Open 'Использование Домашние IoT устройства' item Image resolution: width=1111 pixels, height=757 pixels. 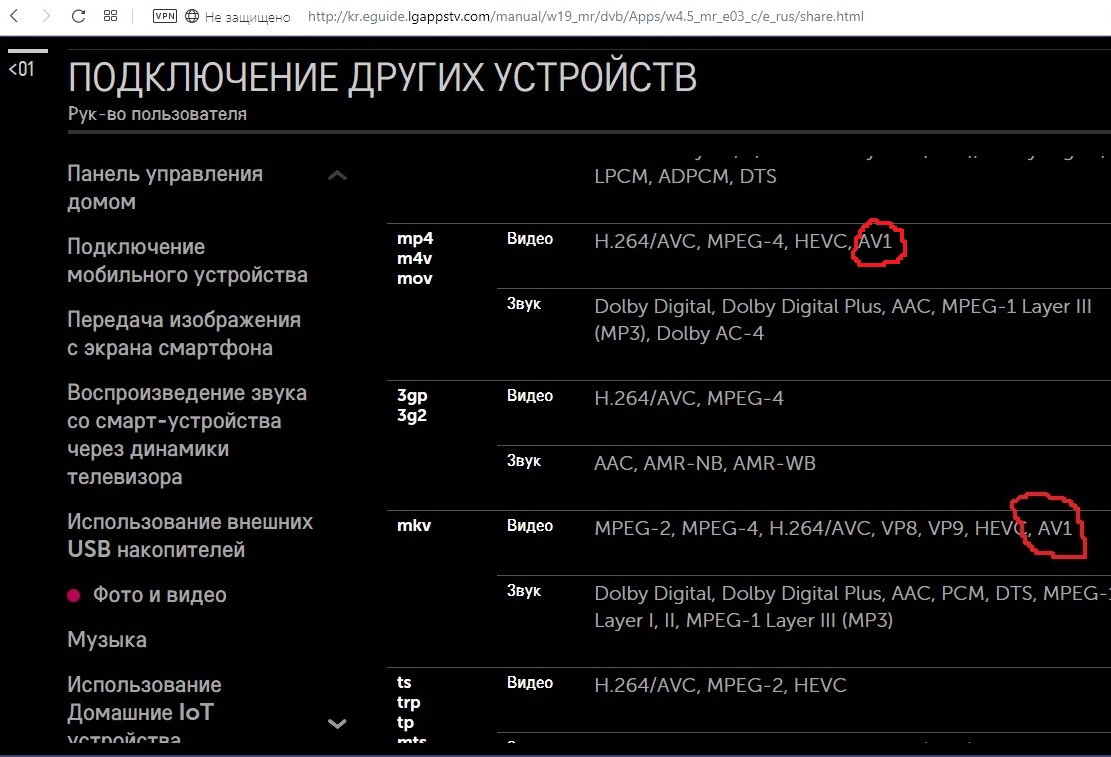pos(144,710)
